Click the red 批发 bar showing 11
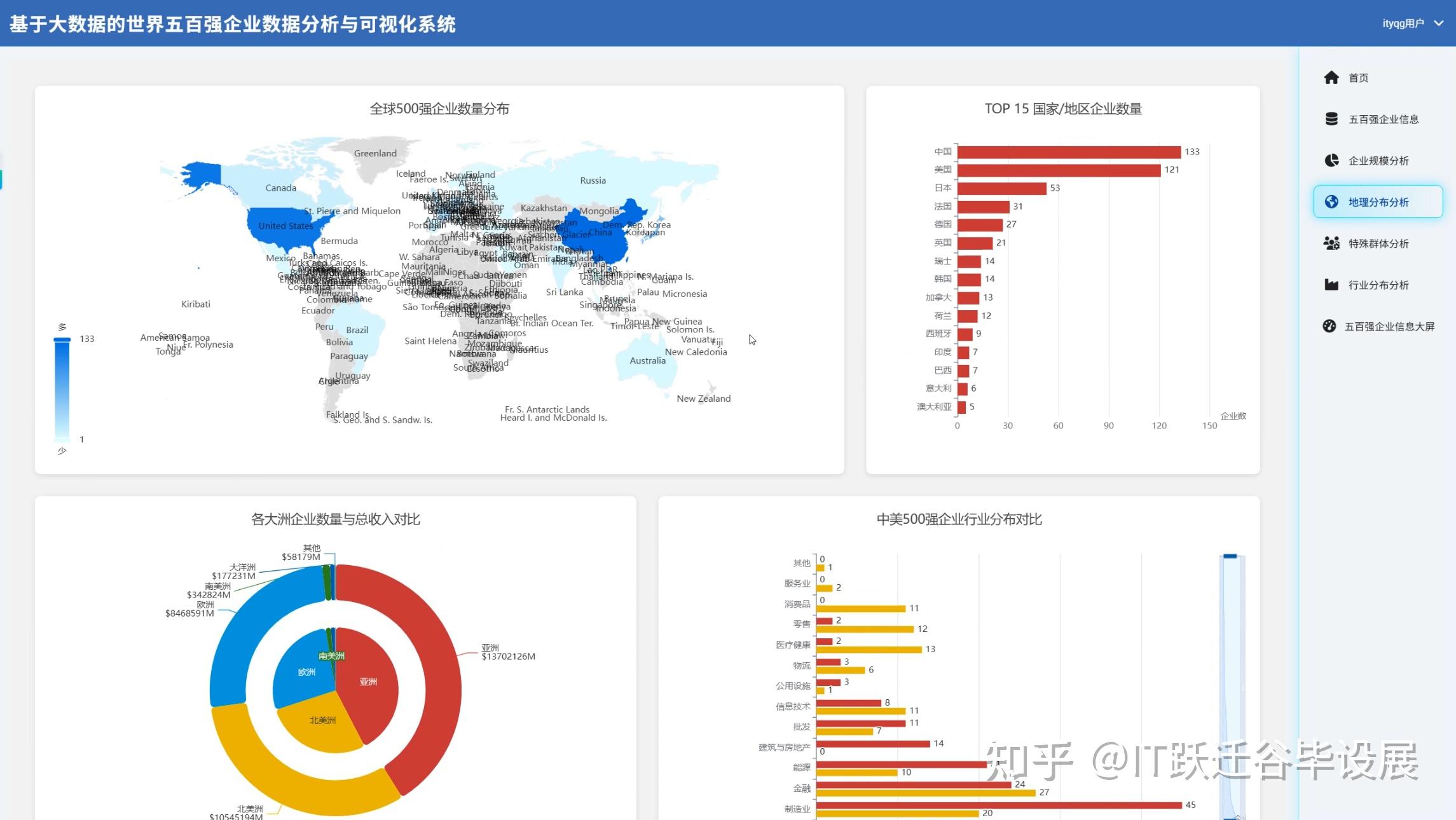Image resolution: width=1456 pixels, height=820 pixels. click(861, 723)
